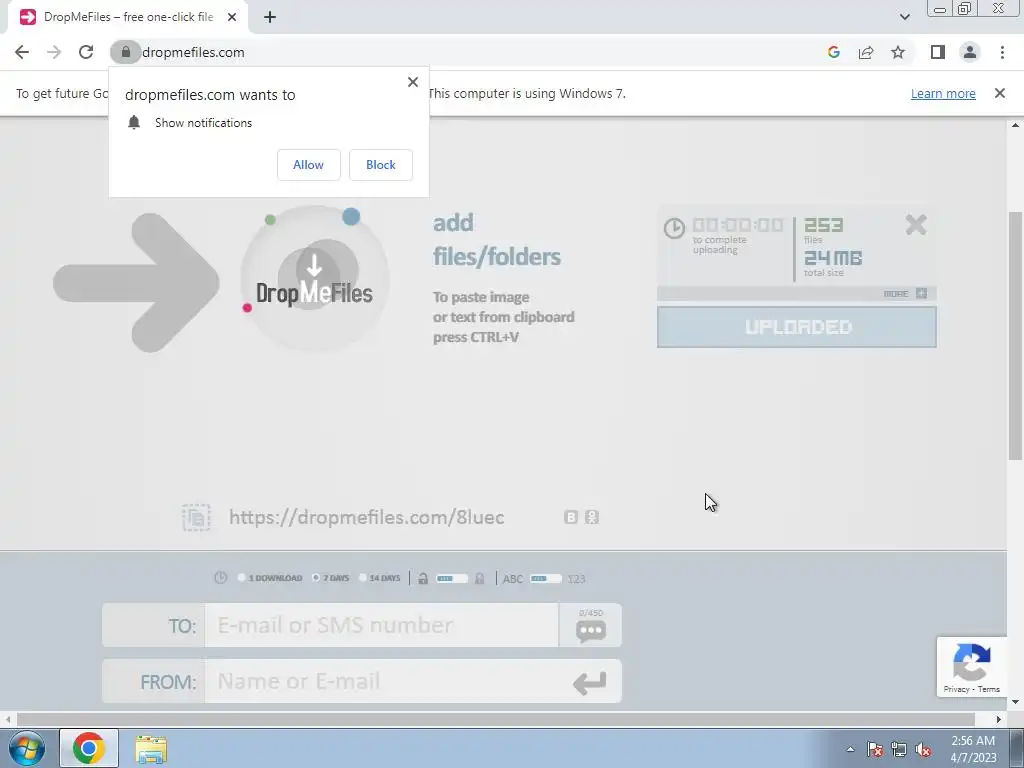The width and height of the screenshot is (1024, 768).
Task: Bookmark this tab with star
Action: point(898,52)
